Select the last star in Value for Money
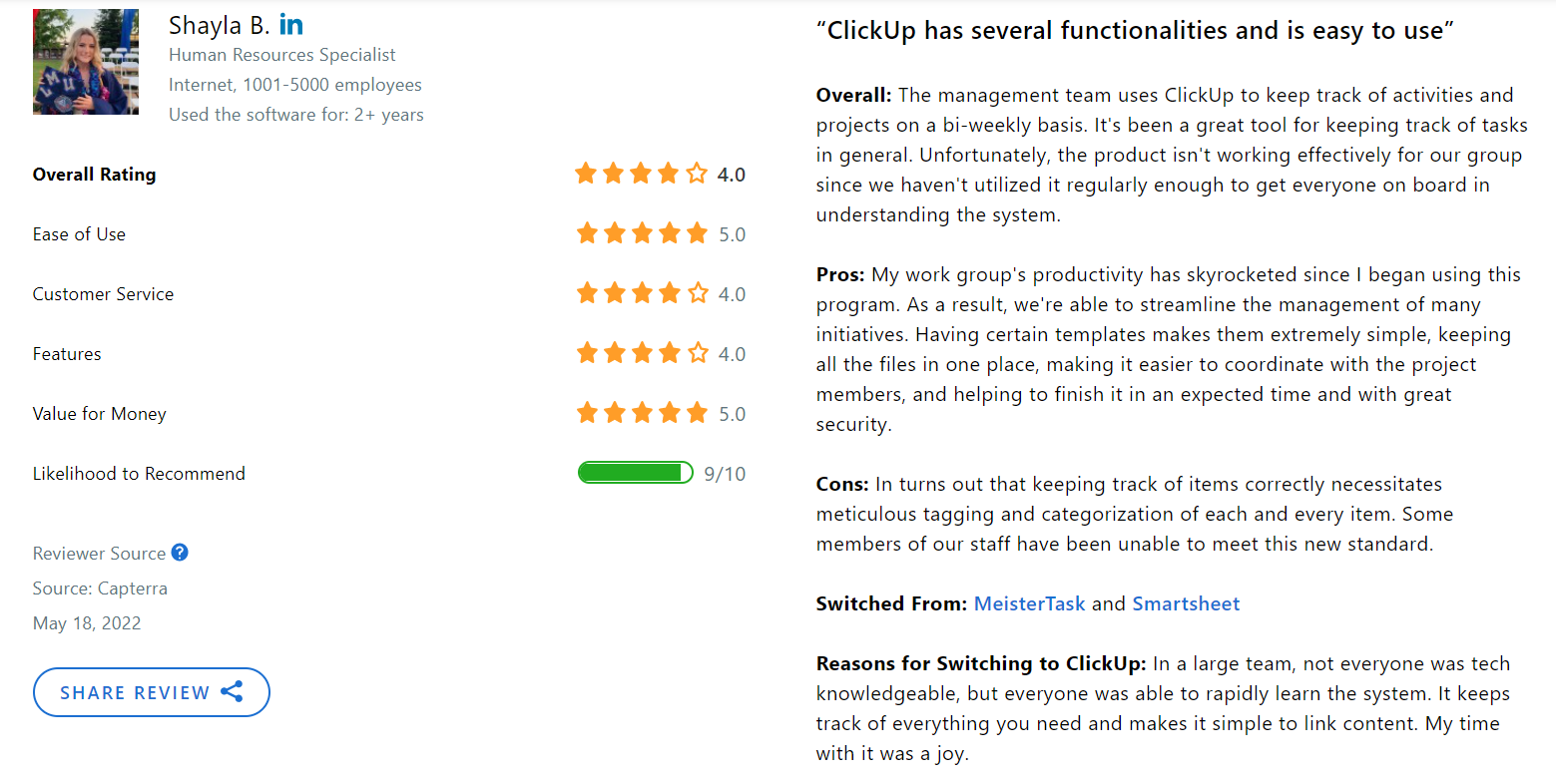The width and height of the screenshot is (1556, 784). (x=698, y=412)
